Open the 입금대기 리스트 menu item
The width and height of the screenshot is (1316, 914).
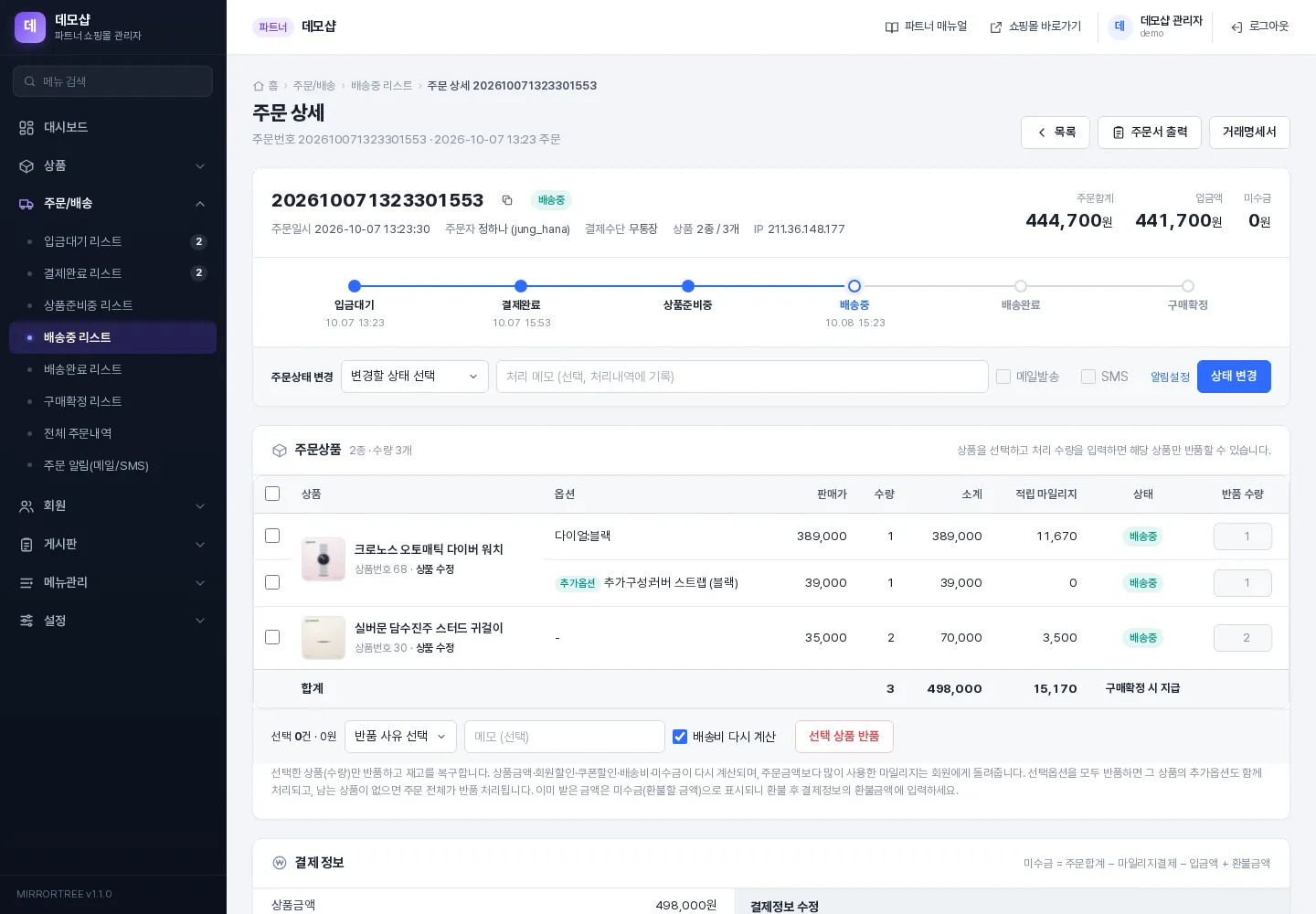pos(113,241)
